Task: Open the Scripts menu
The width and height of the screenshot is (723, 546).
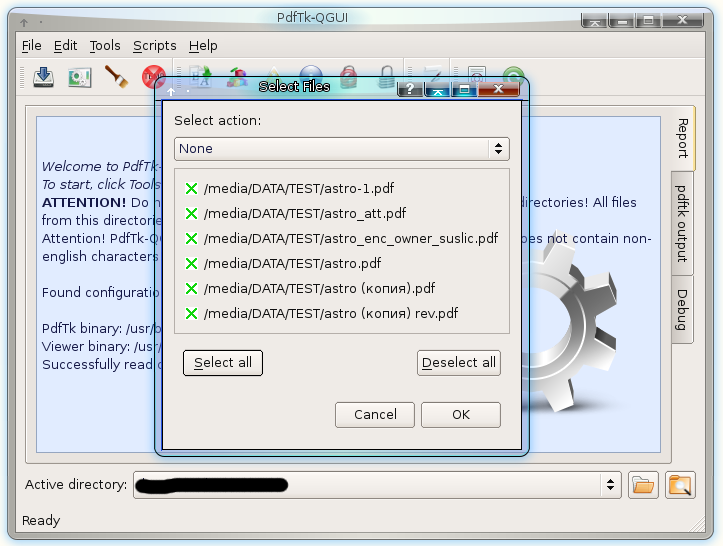Action: coord(154,46)
